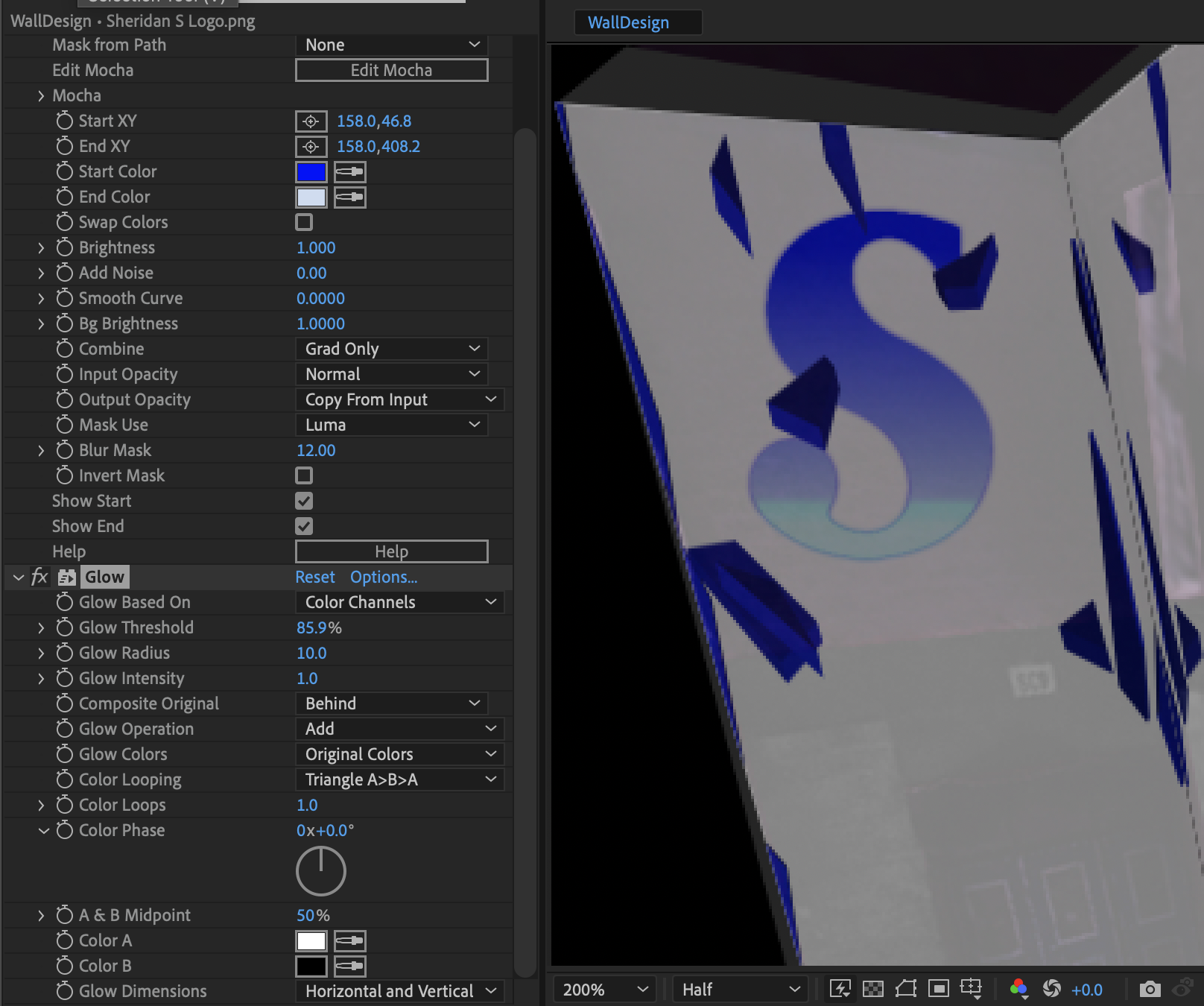This screenshot has width=1204, height=1006.
Task: Toggle mask and shape path visibility
Action: (906, 989)
